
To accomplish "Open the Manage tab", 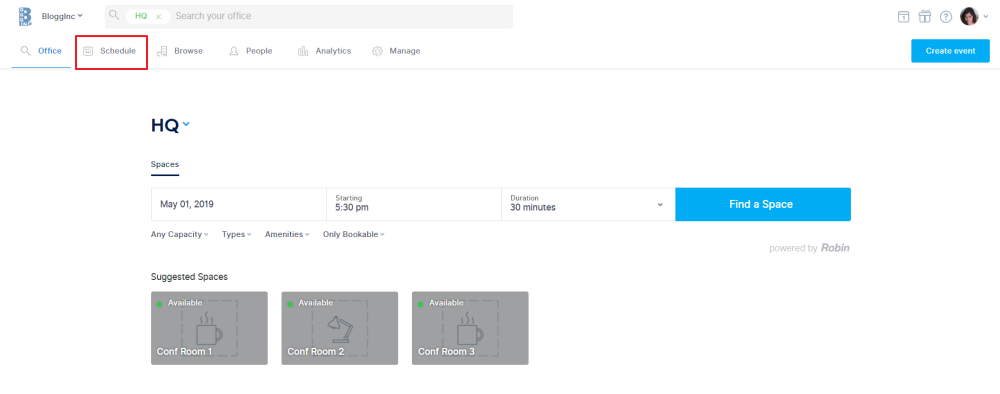I will click(396, 51).
